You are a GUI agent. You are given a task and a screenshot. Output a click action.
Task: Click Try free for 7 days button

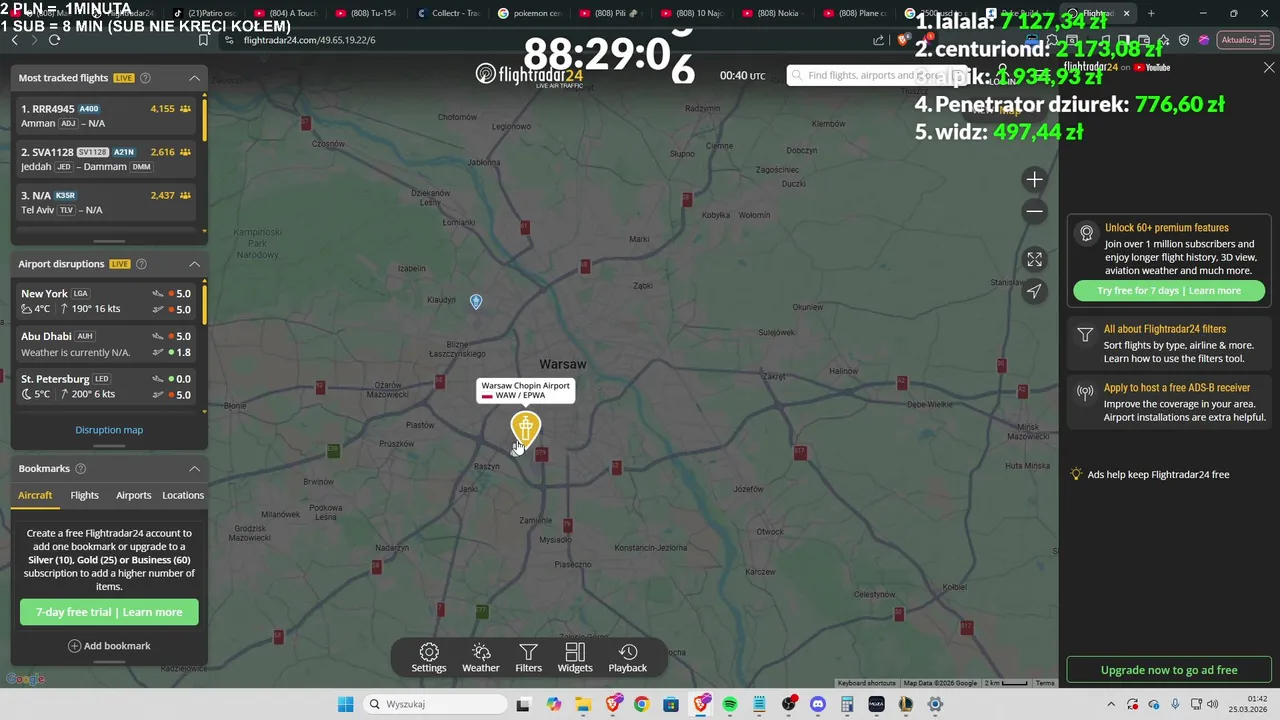[1169, 291]
